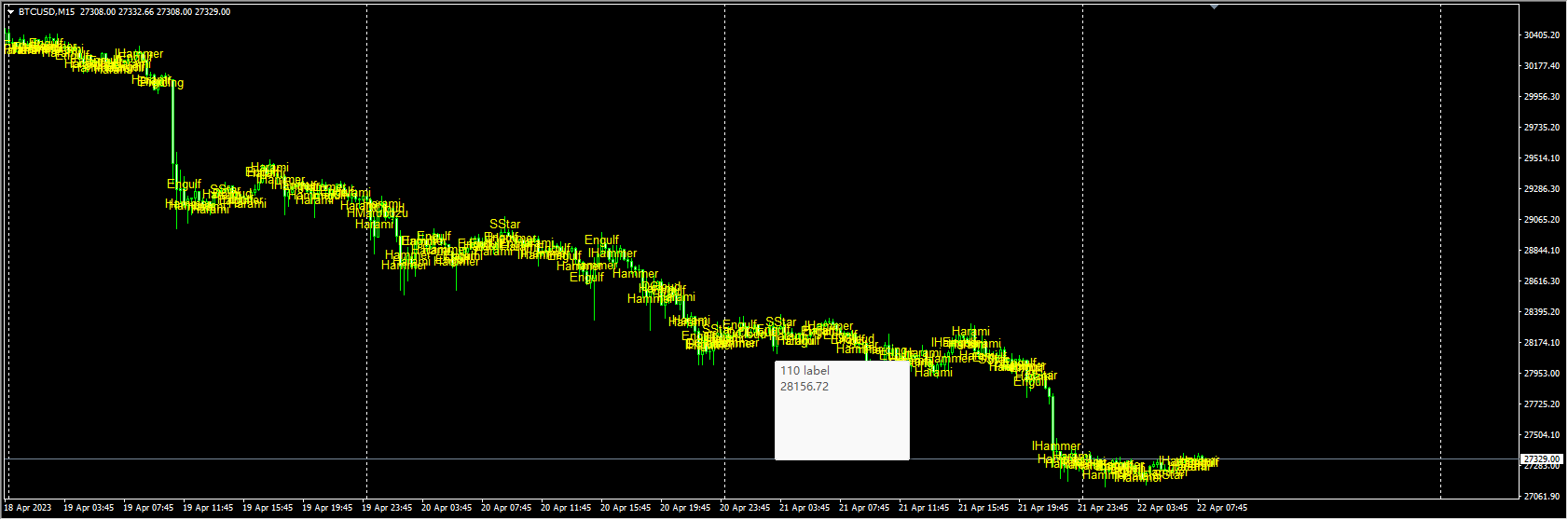
Task: Click the '20 Apr 23:45' time label
Action: coord(745,508)
